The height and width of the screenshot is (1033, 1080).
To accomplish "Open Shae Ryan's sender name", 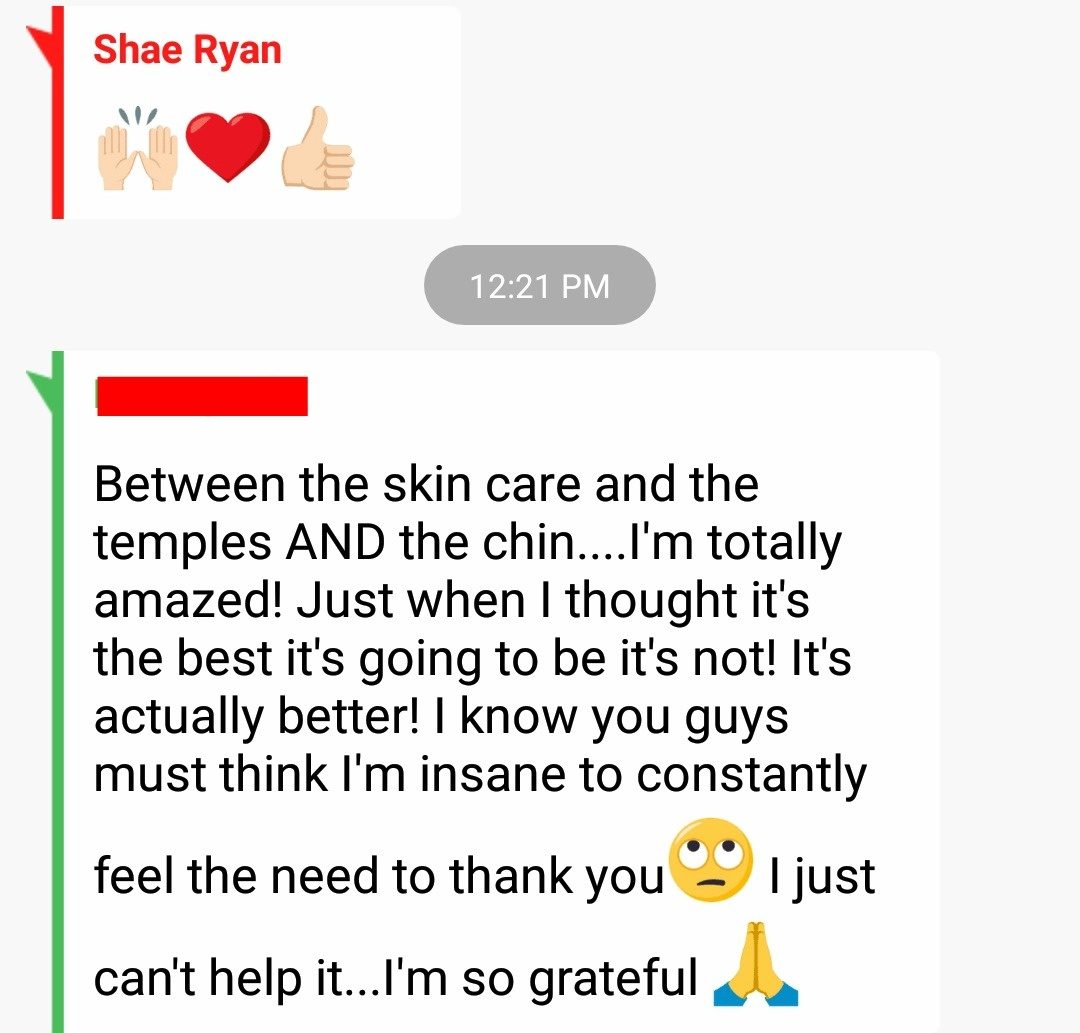I will click(187, 50).
